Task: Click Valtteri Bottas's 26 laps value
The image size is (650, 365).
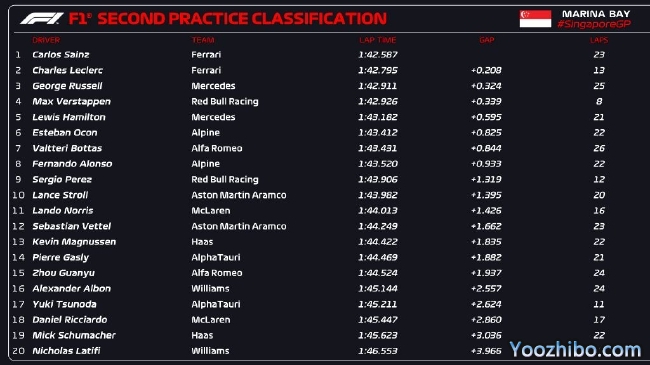Action: [599, 148]
